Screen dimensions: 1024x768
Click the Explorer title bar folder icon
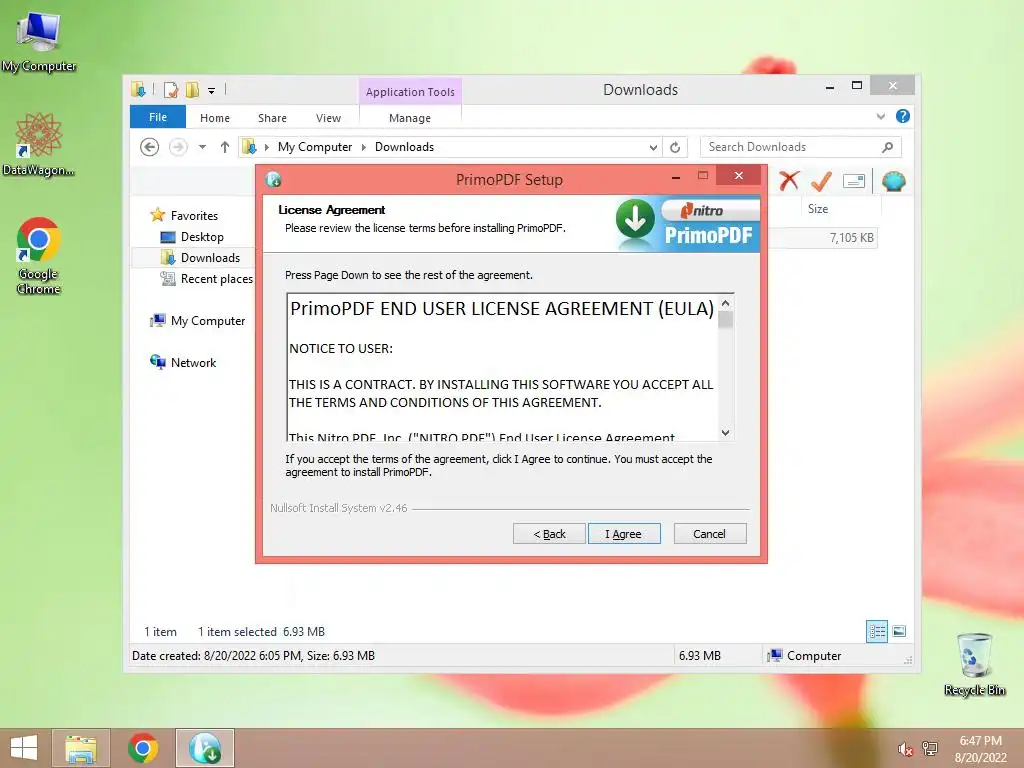(x=138, y=89)
